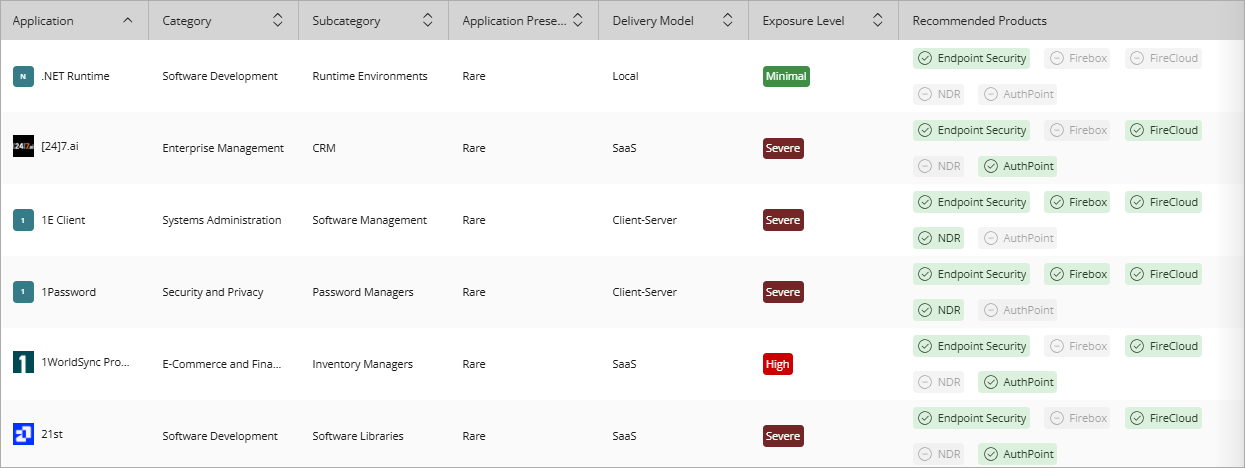Click the 1Password application icon

click(23, 292)
